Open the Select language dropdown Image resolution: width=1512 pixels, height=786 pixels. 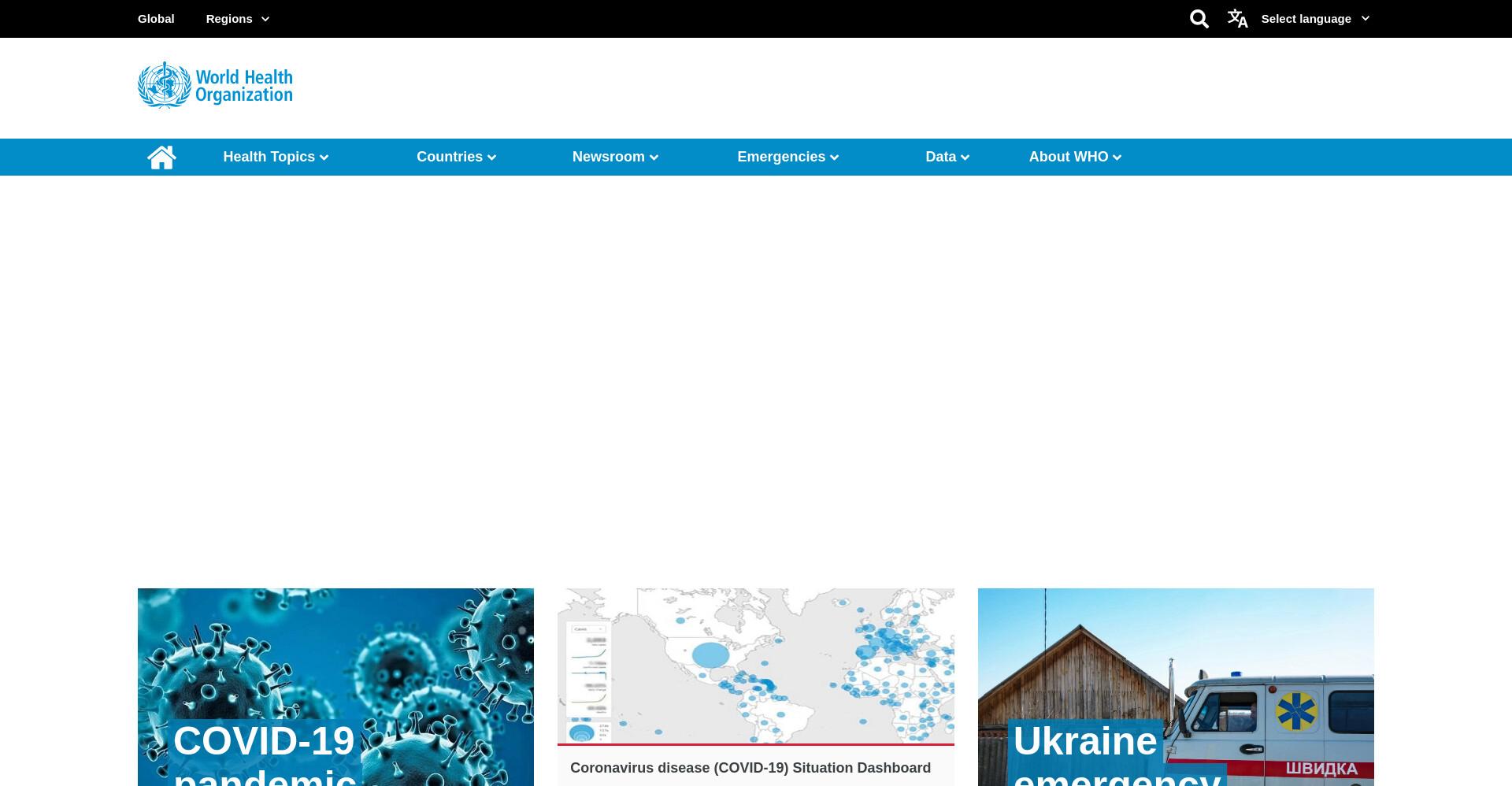click(x=1315, y=19)
